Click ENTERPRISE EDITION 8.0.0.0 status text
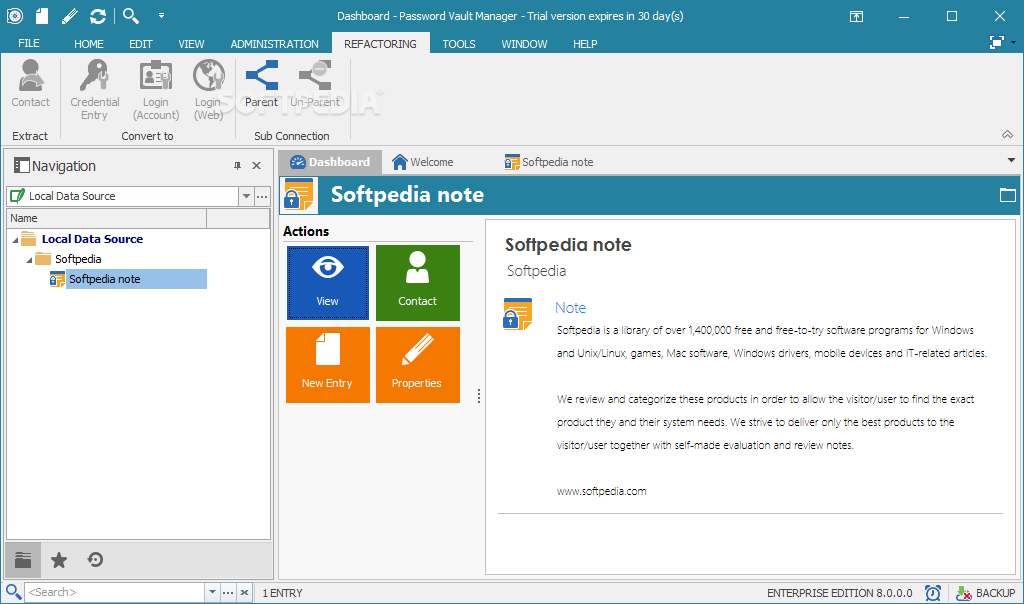The height and width of the screenshot is (604, 1024). [839, 593]
